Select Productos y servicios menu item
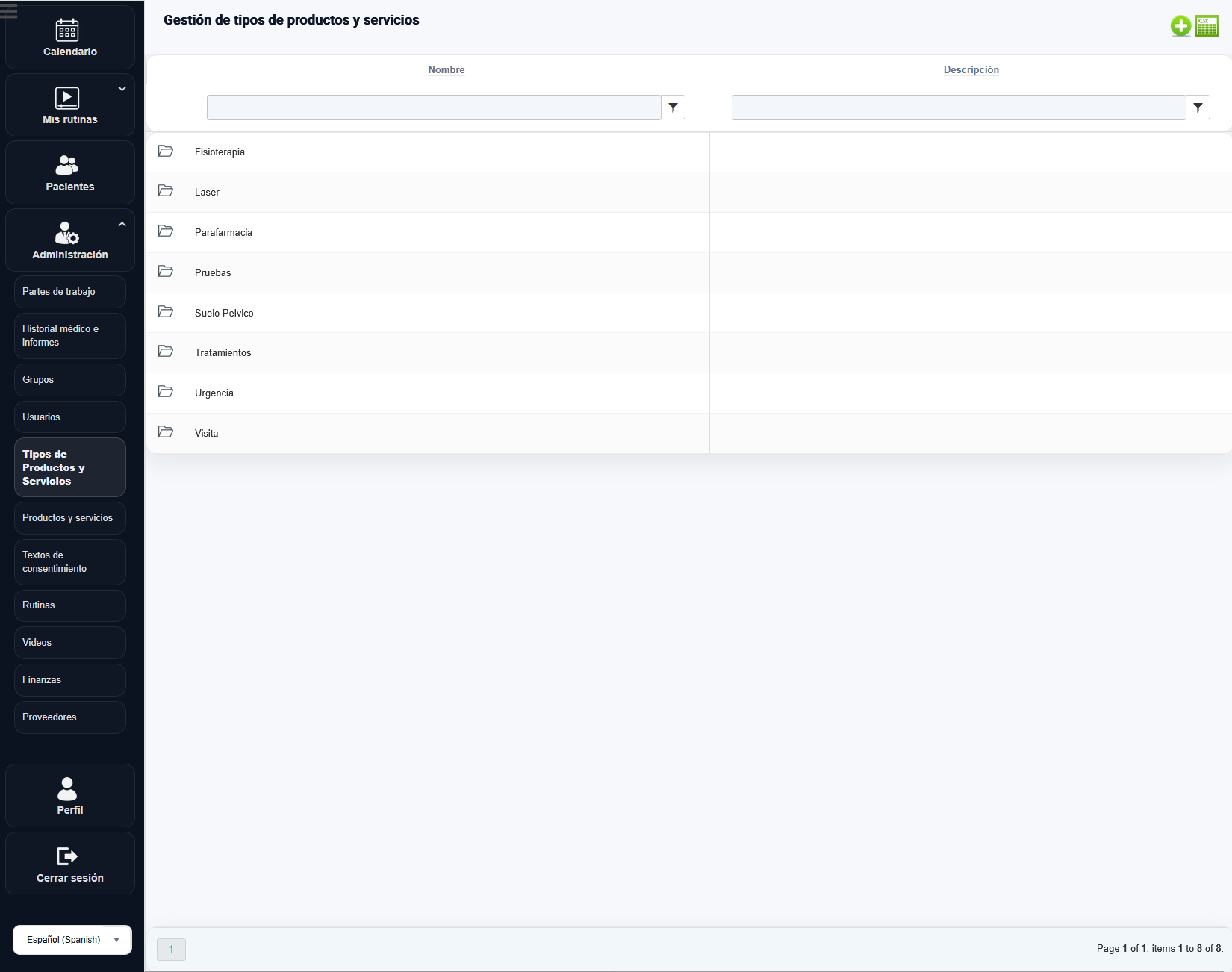 (69, 518)
